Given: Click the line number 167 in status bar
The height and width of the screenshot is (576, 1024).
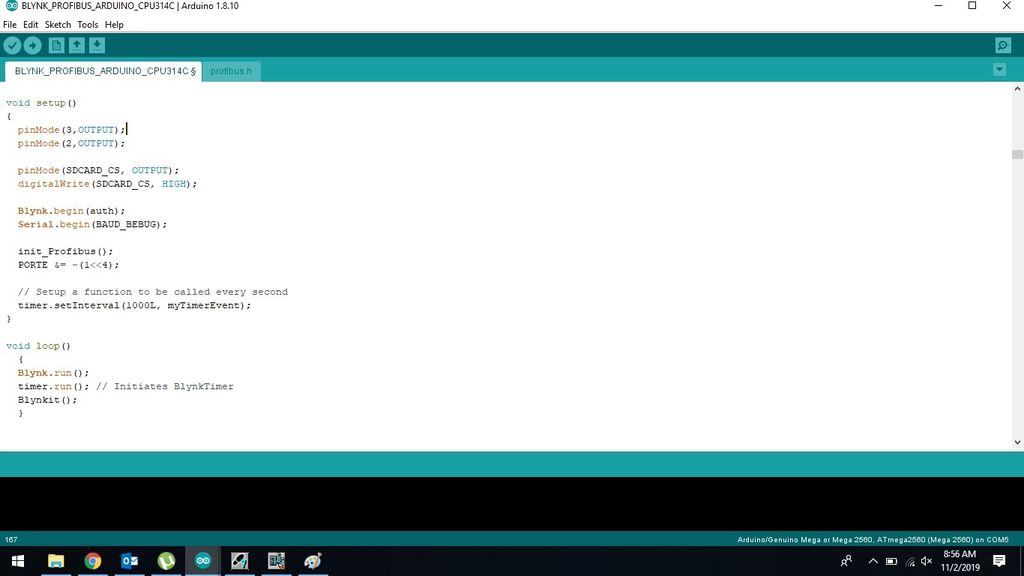Looking at the screenshot, I should pyautogui.click(x=11, y=539).
